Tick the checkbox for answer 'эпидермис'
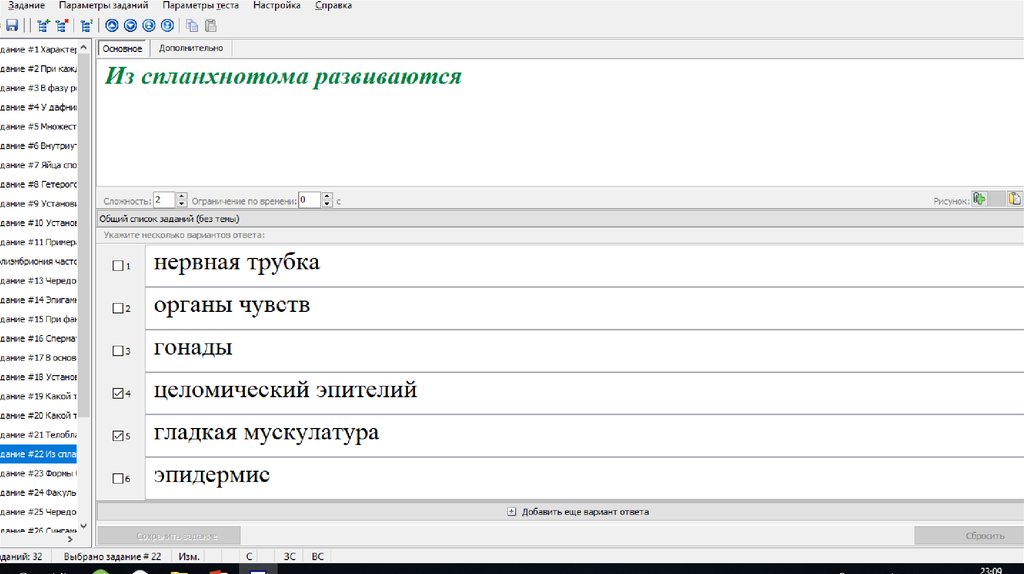Viewport: 1024px width, 574px height. [118, 479]
